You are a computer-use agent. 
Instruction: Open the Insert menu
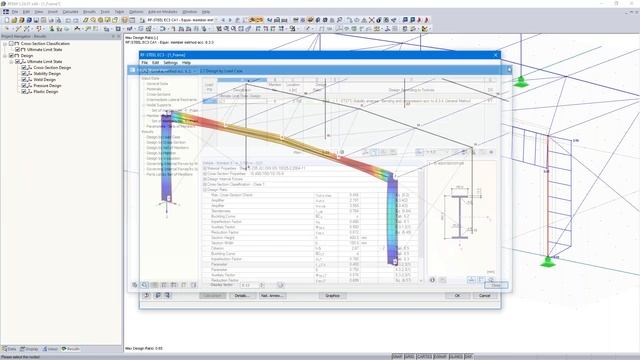point(53,12)
